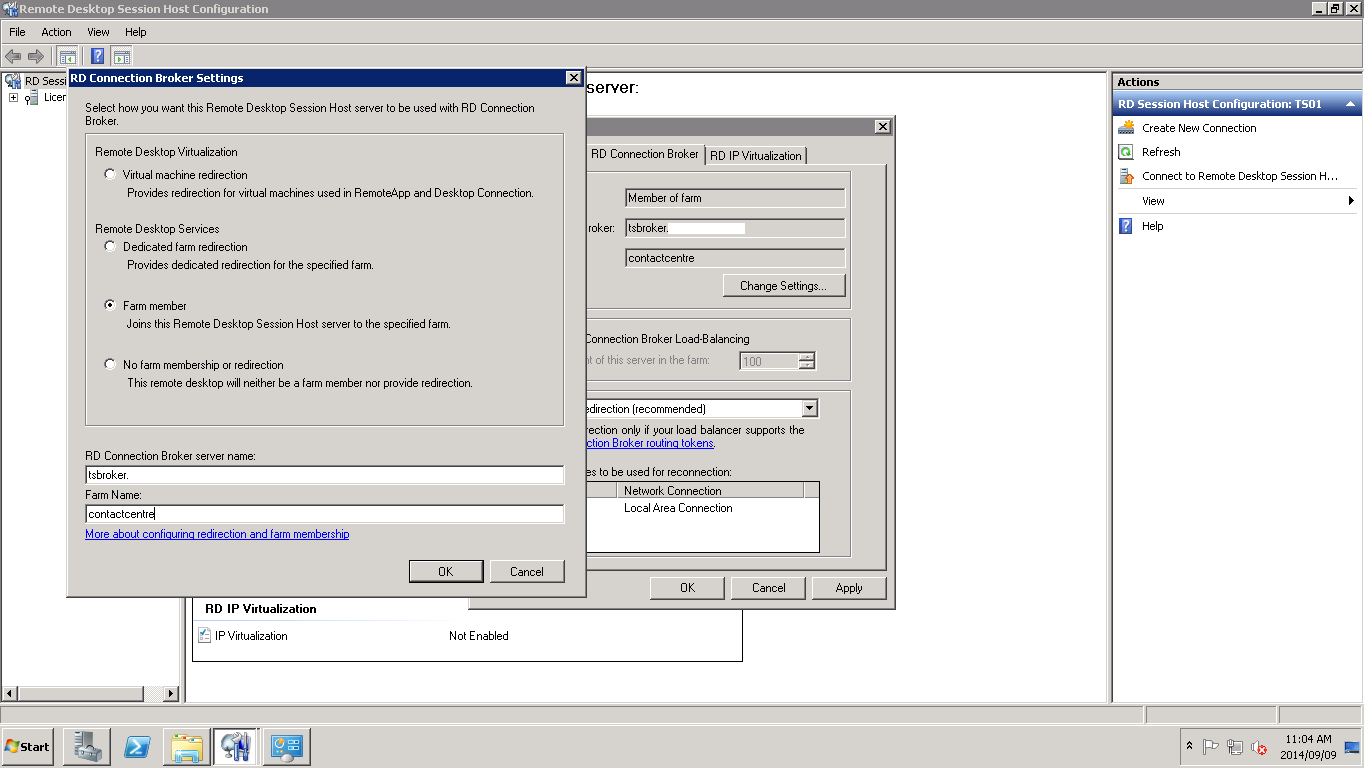Click Change Settings button in Properties
Image resolution: width=1364 pixels, height=768 pixels.
pos(783,285)
